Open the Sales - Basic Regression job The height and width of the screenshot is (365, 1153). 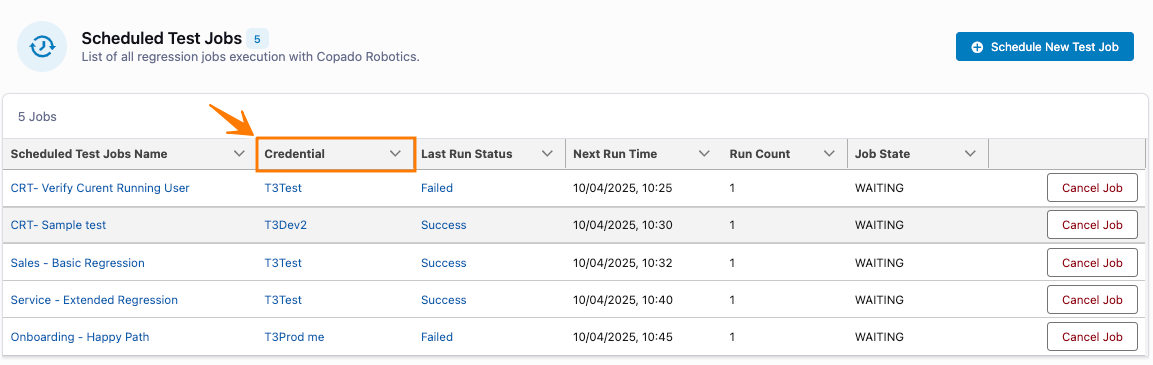(77, 263)
